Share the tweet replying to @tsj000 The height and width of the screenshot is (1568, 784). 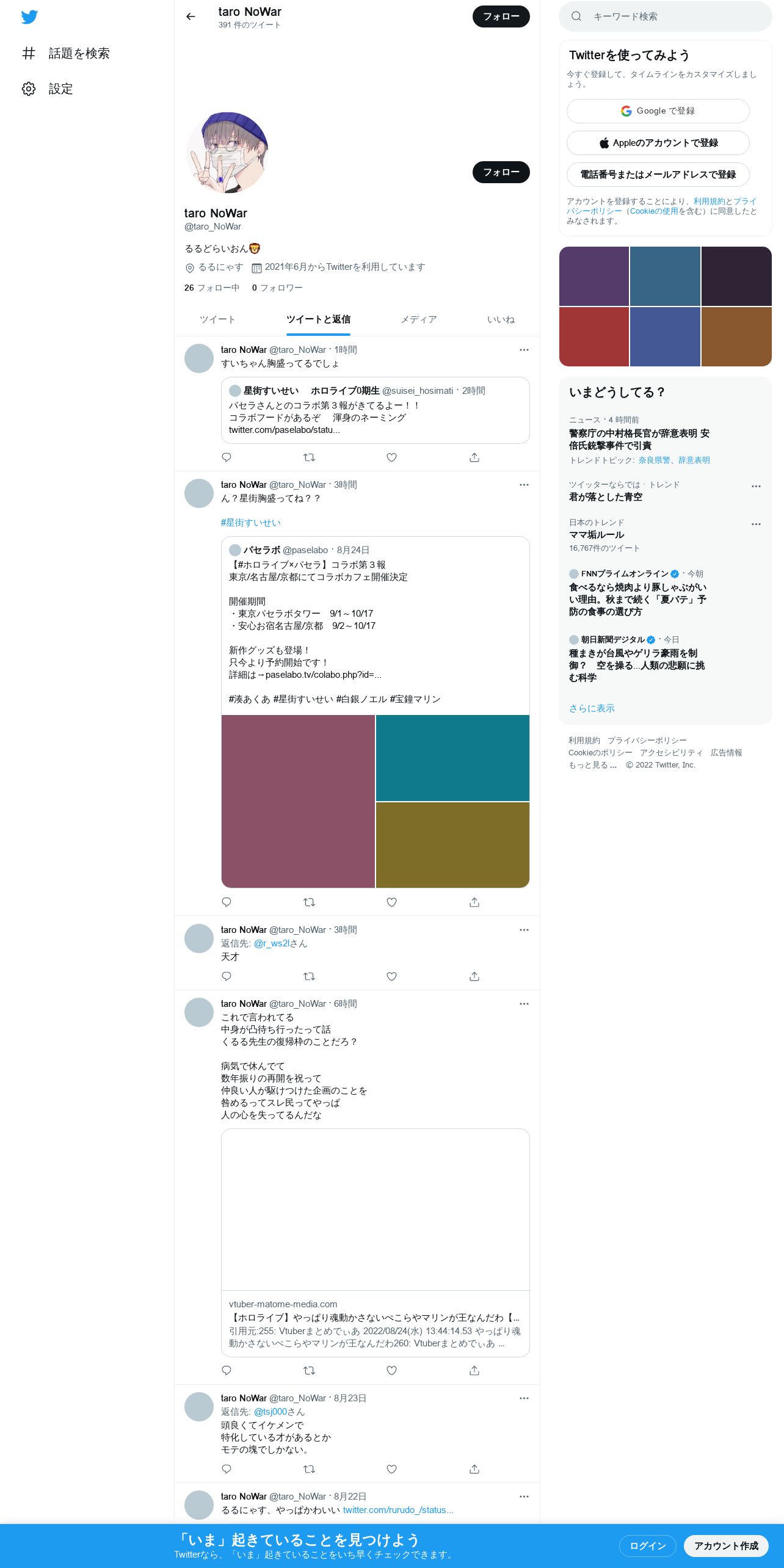(474, 1469)
